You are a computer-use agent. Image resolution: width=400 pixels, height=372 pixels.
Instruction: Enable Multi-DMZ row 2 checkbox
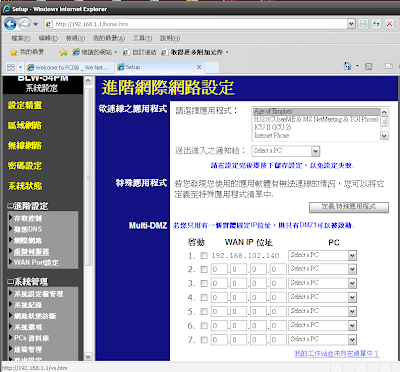pyautogui.click(x=204, y=269)
